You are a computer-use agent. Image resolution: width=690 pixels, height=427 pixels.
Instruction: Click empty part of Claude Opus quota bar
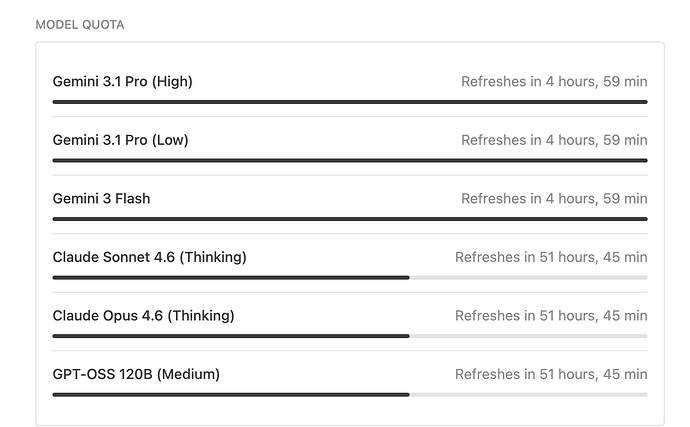click(x=529, y=336)
